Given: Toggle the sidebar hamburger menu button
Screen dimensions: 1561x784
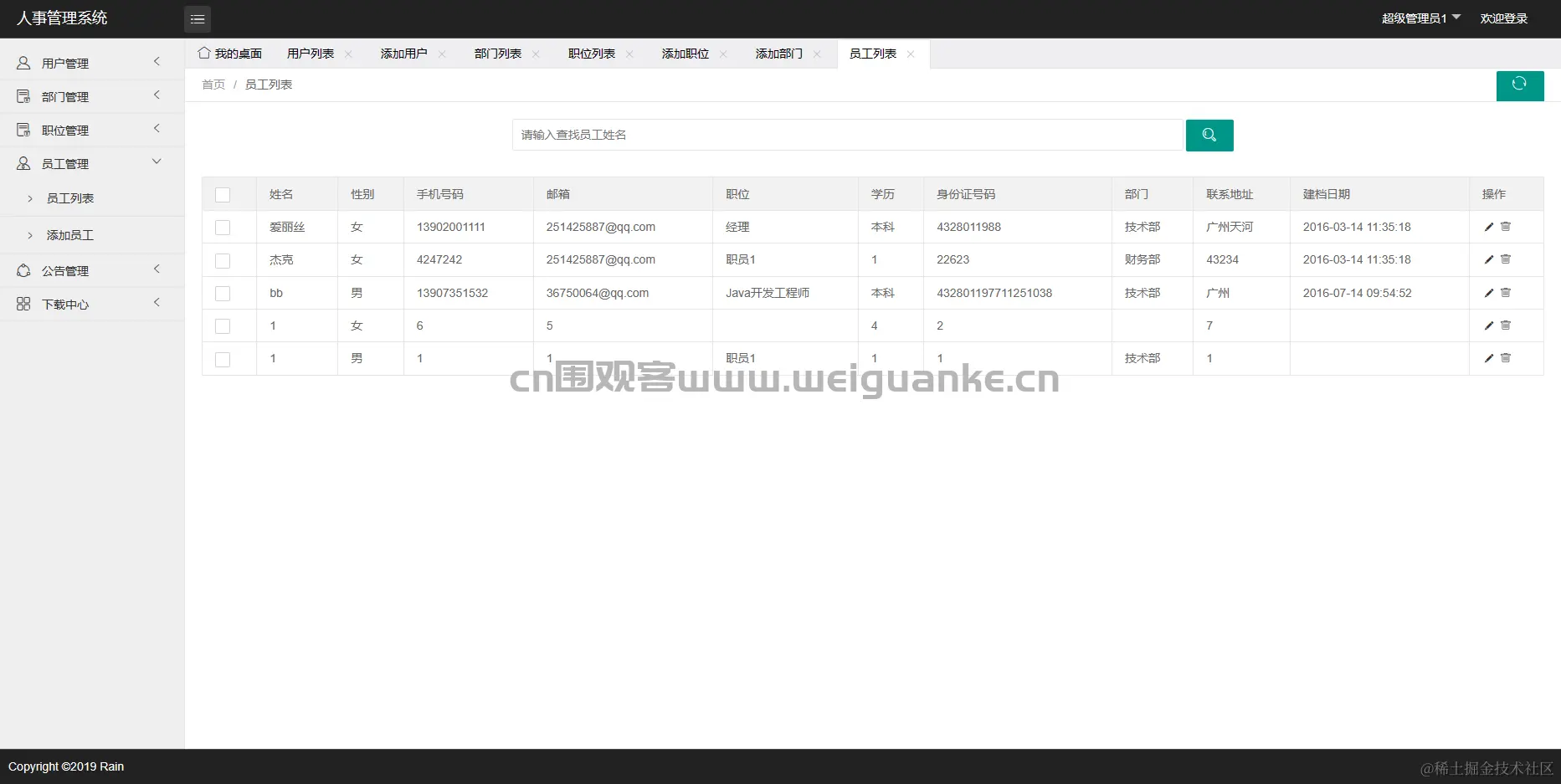Looking at the screenshot, I should click(x=198, y=18).
